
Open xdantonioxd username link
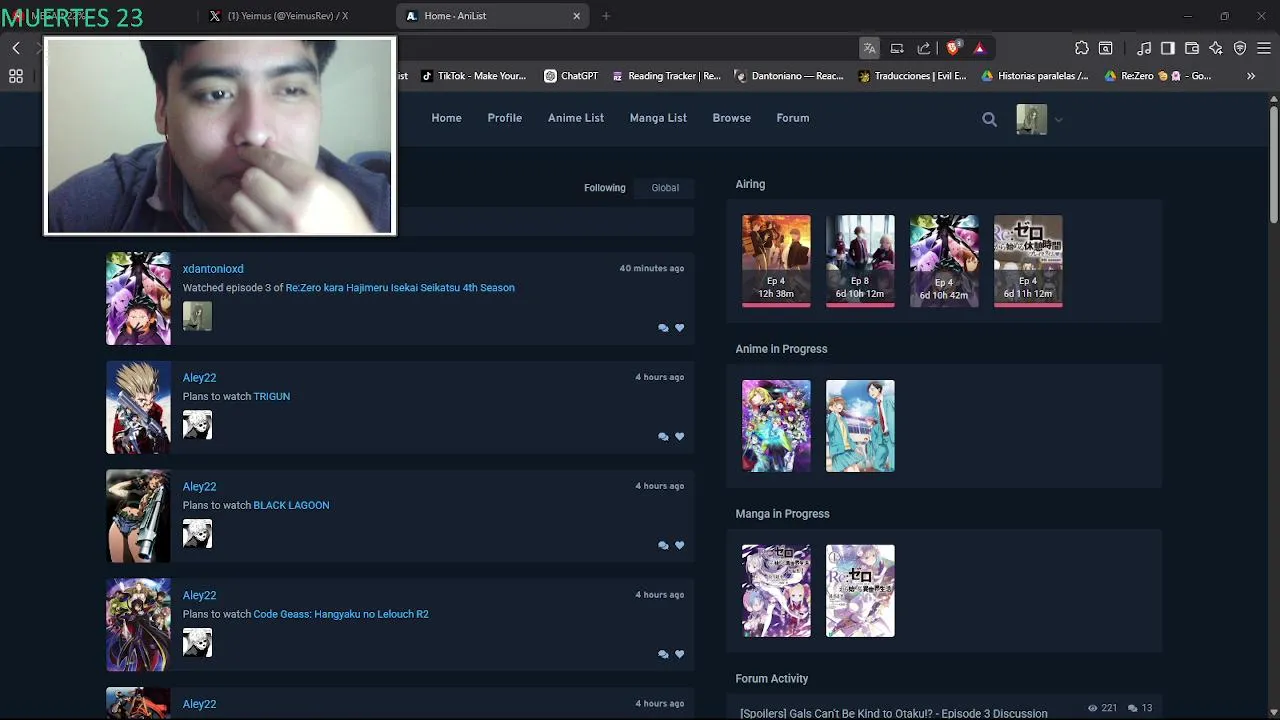coord(213,269)
